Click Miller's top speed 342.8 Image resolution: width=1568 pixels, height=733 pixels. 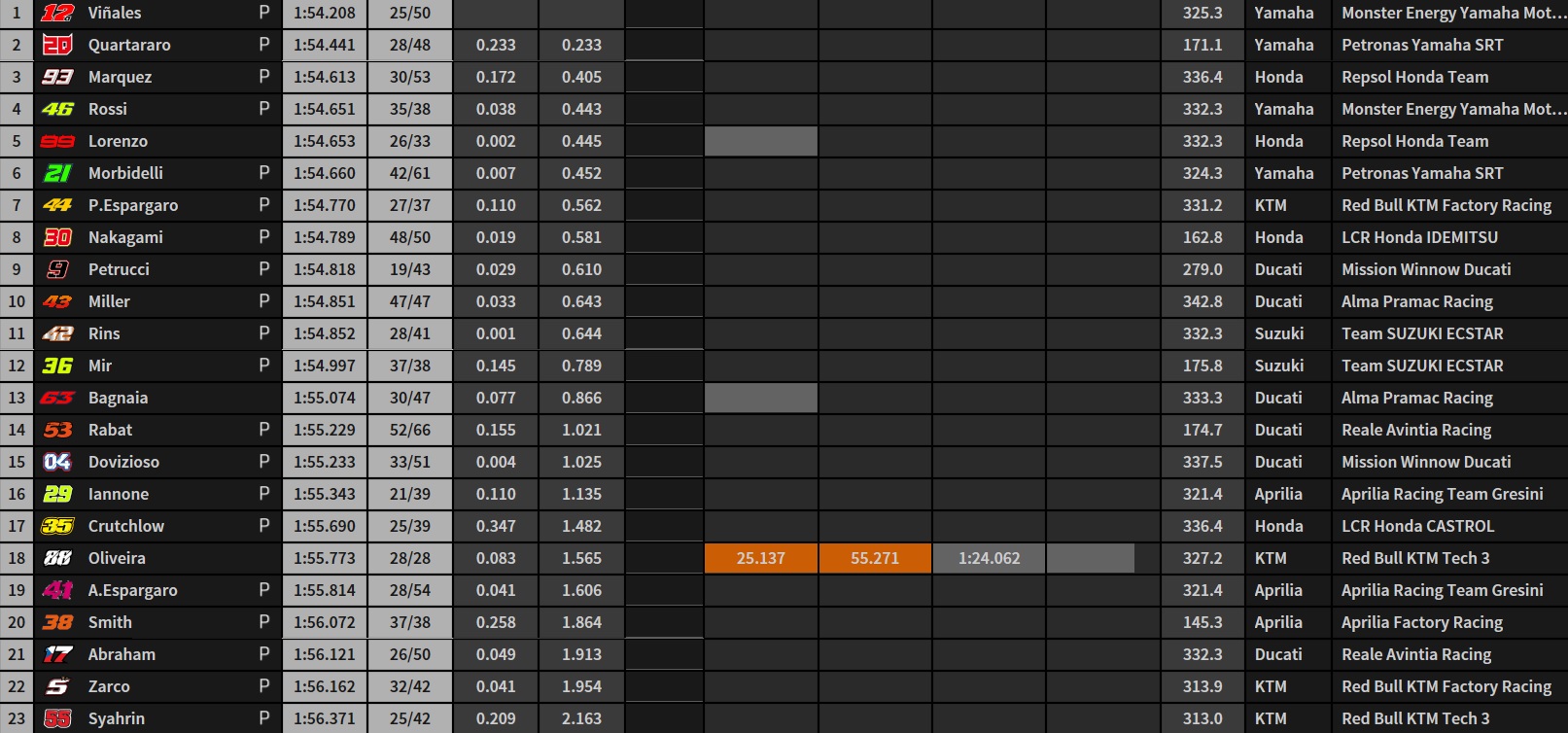(x=1202, y=301)
